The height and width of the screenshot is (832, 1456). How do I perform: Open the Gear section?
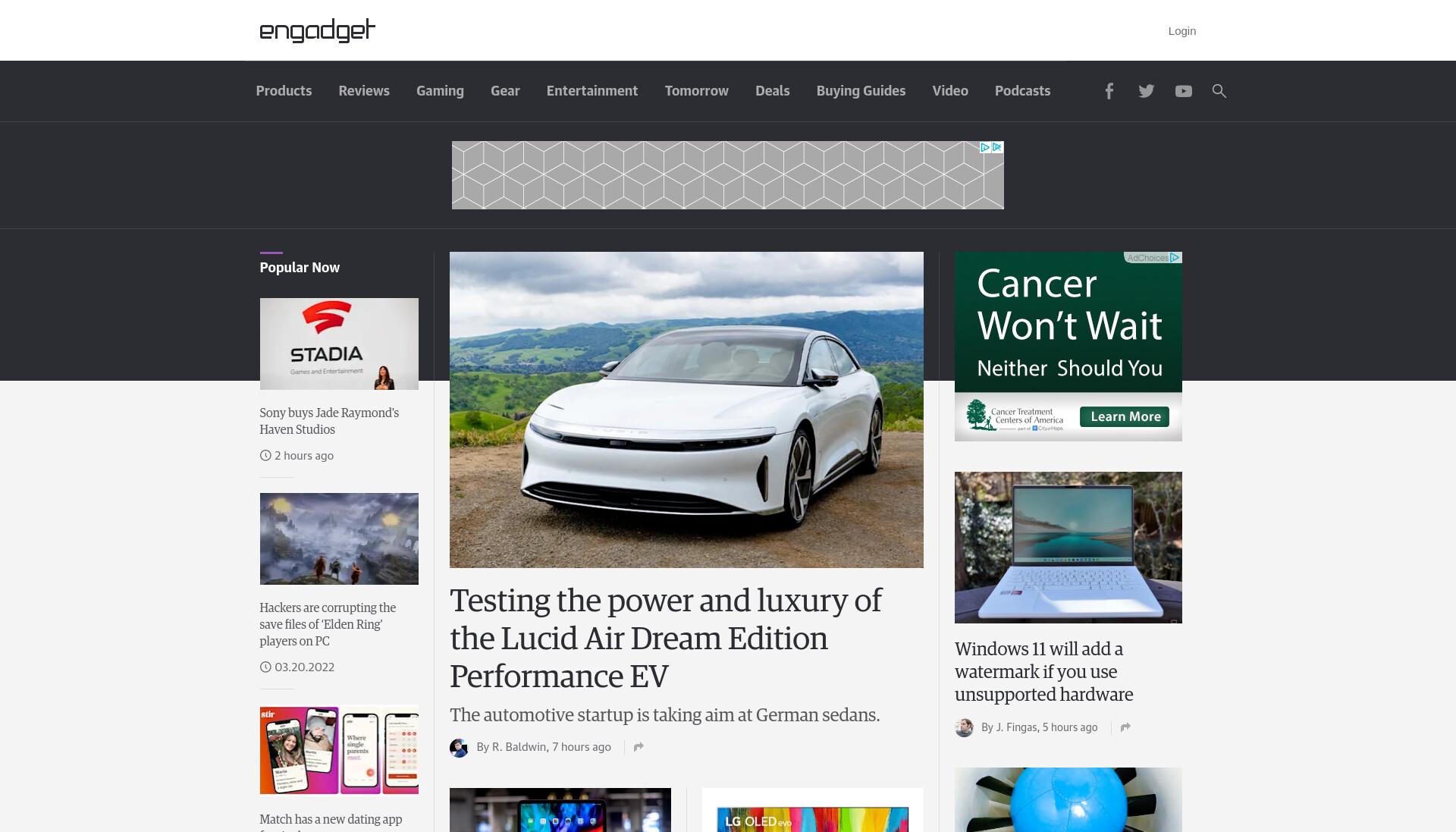point(505,91)
